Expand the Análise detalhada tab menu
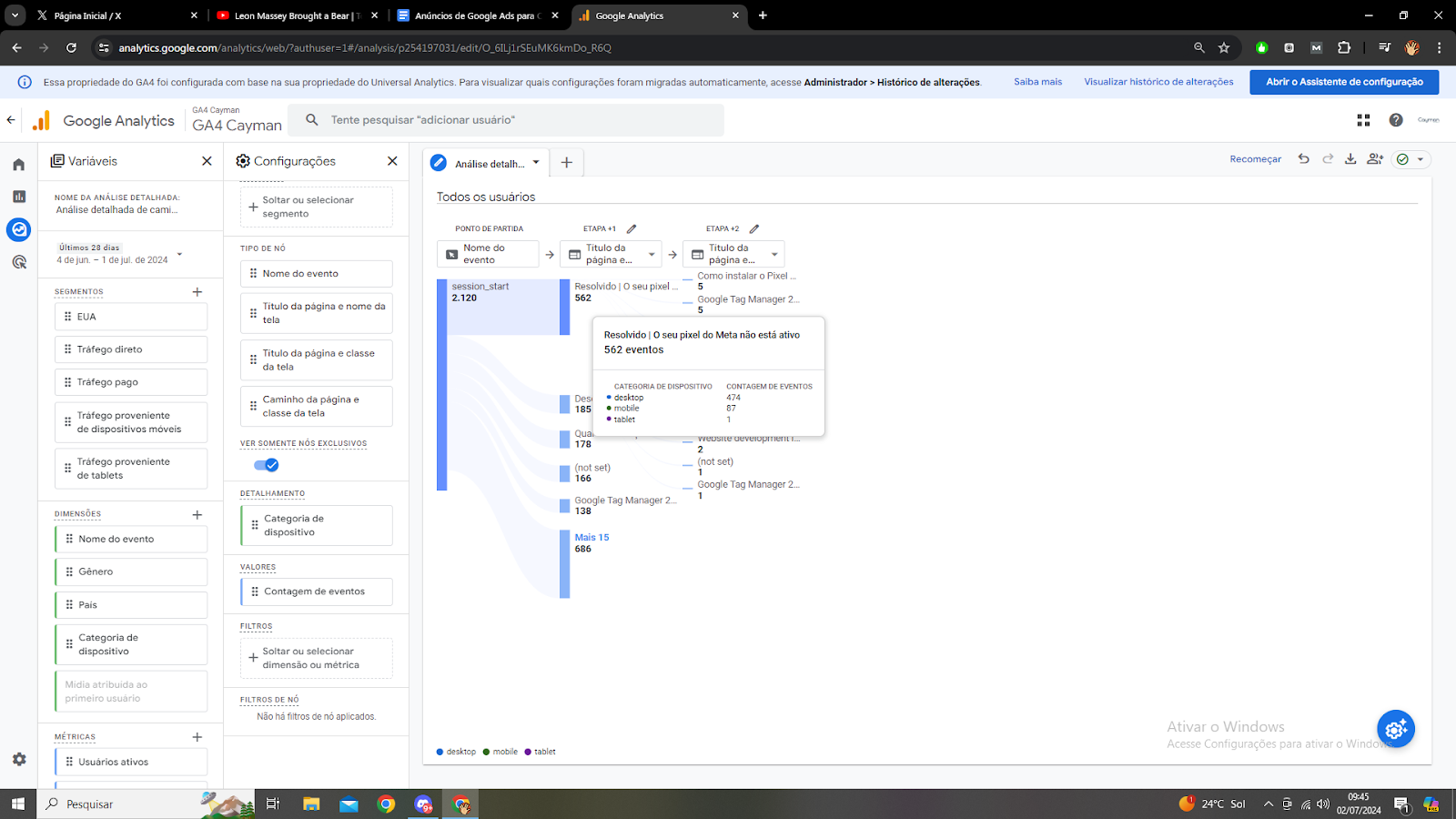The width and height of the screenshot is (1456, 819). coord(536,163)
